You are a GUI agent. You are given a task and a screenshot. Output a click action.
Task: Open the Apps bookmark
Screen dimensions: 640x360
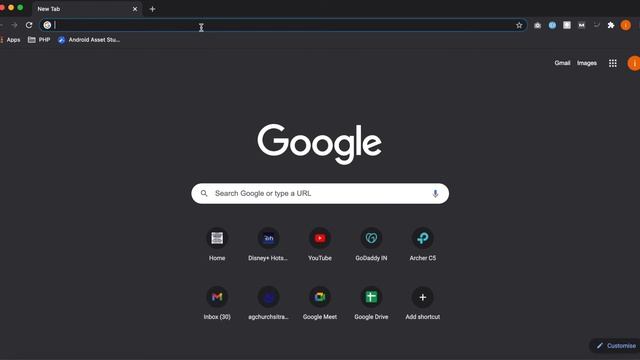pyautogui.click(x=10, y=40)
